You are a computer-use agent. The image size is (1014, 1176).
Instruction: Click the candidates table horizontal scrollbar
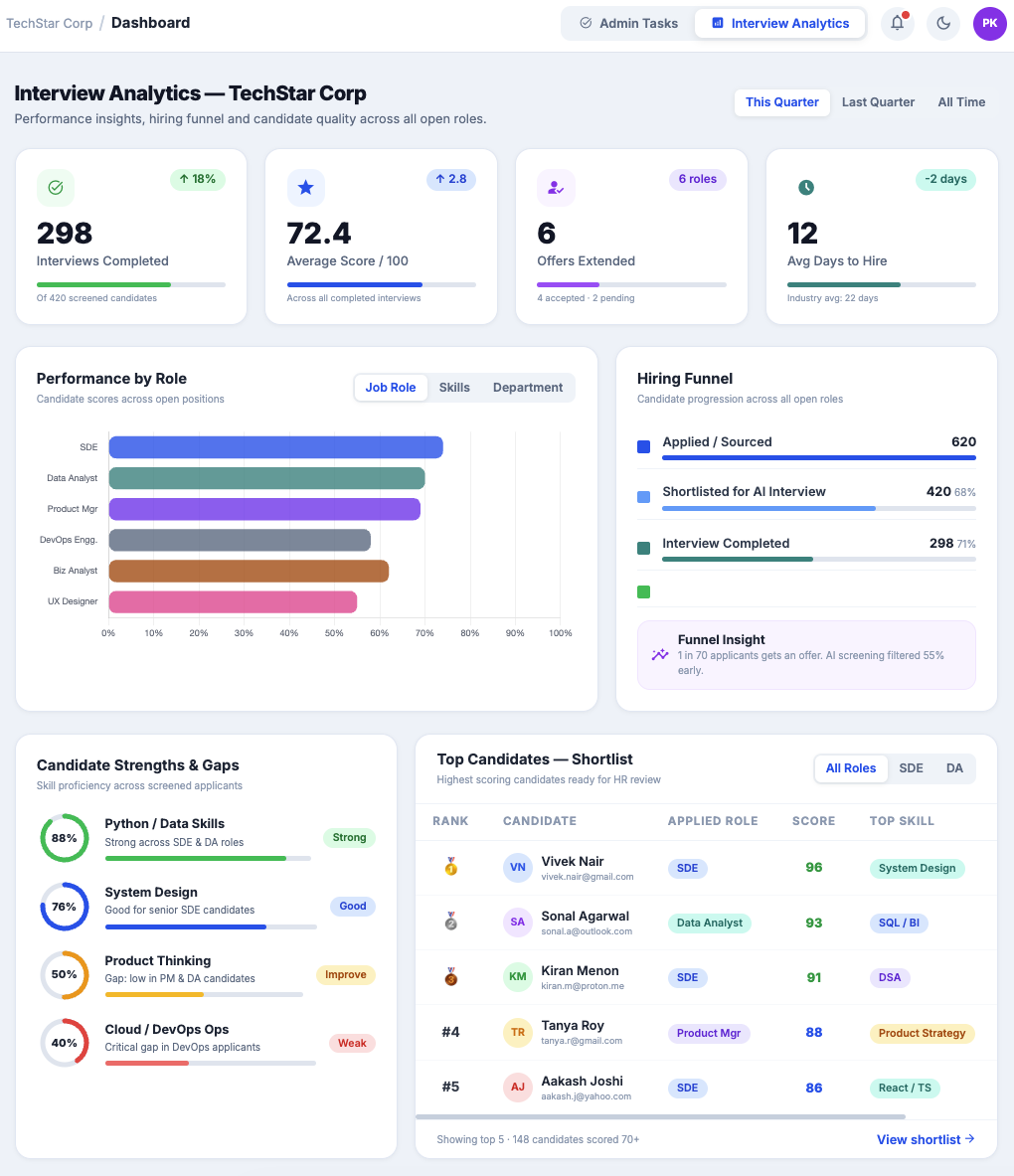[661, 1116]
